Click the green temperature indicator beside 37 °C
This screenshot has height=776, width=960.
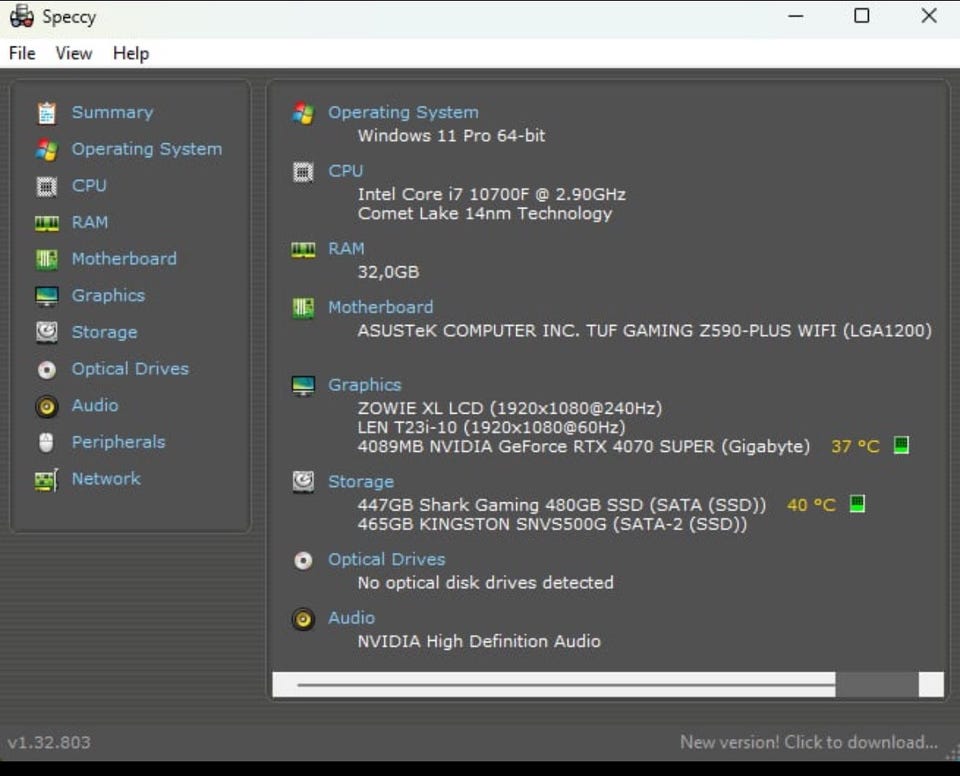click(901, 445)
